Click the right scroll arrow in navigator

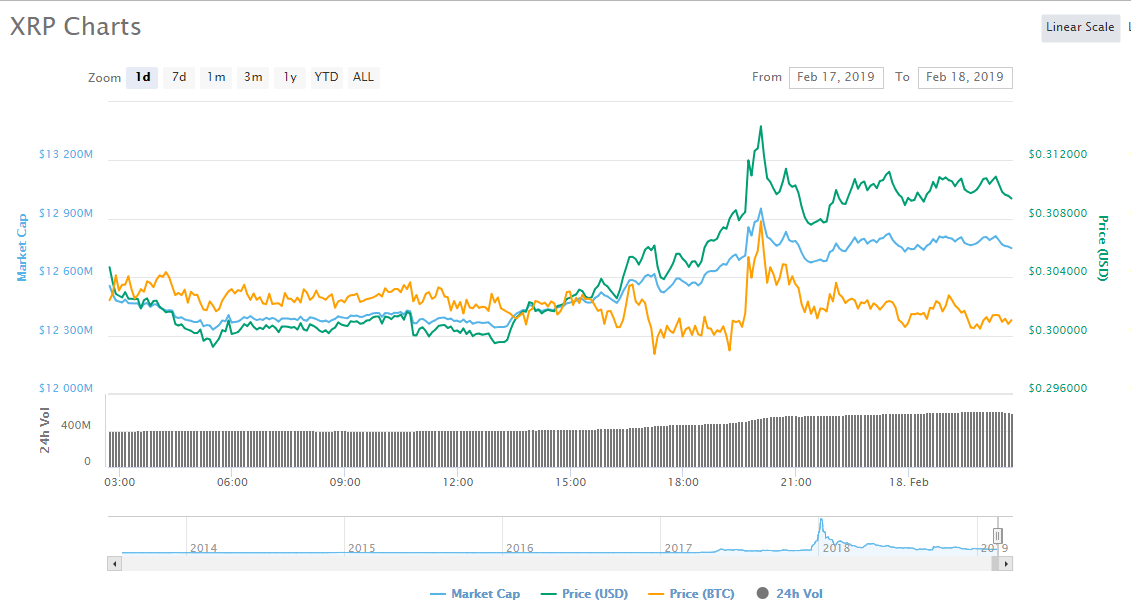click(x=1006, y=564)
